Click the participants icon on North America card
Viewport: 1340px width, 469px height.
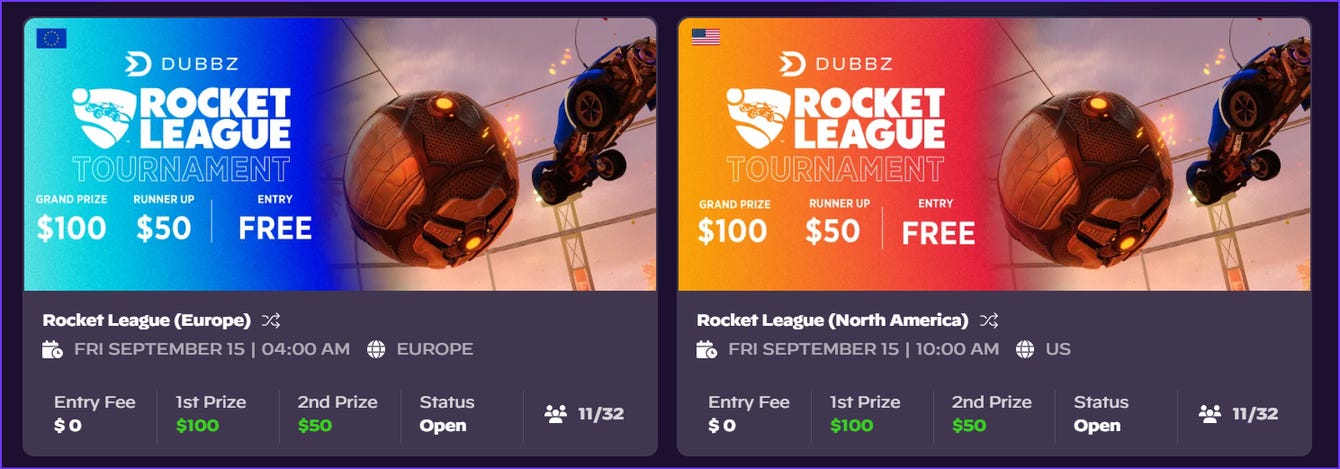[1209, 413]
